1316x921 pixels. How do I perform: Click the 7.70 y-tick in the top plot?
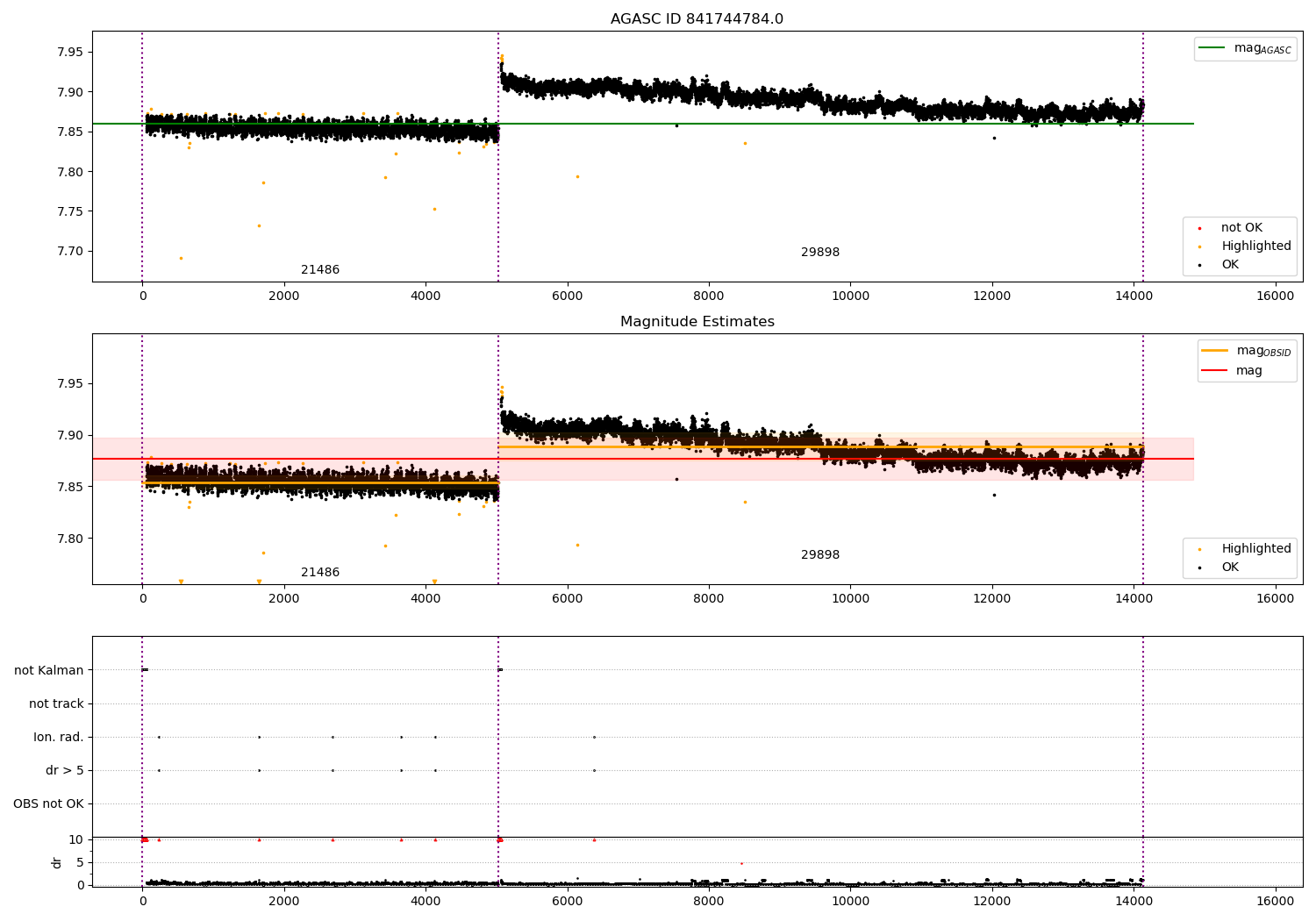tap(71, 252)
